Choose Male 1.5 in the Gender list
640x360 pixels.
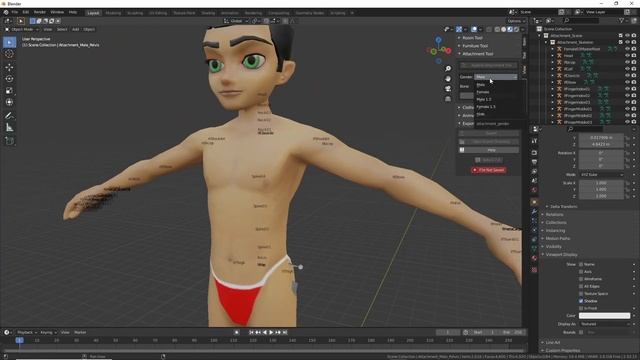484,100
